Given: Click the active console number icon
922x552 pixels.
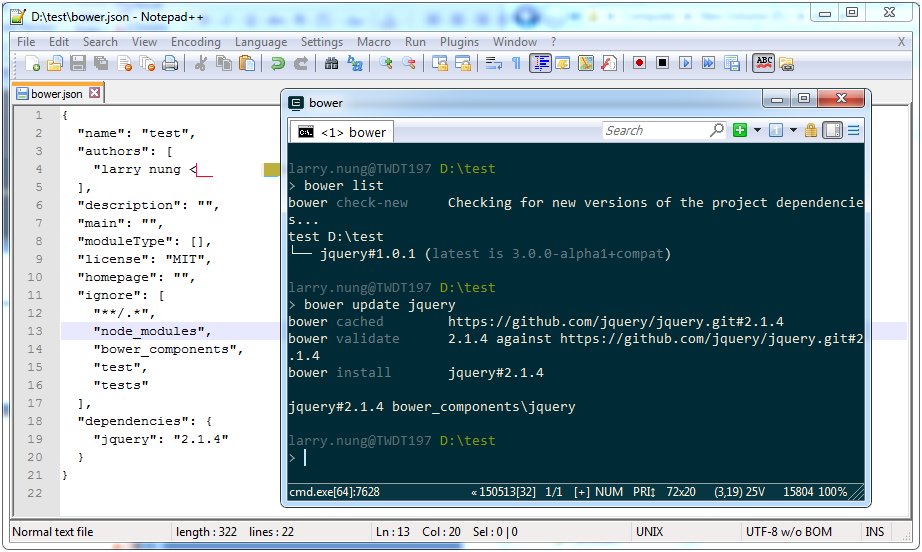Looking at the screenshot, I should click(x=776, y=130).
